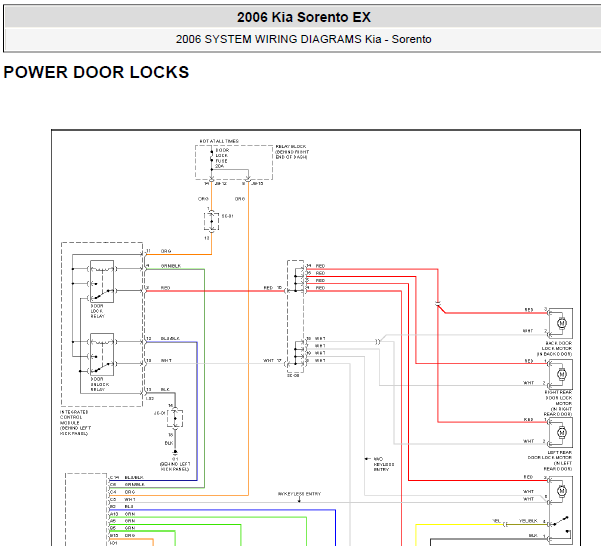Click motor symbol fed by the YEL/BLK switch
601x546 pixels.
pos(562,491)
